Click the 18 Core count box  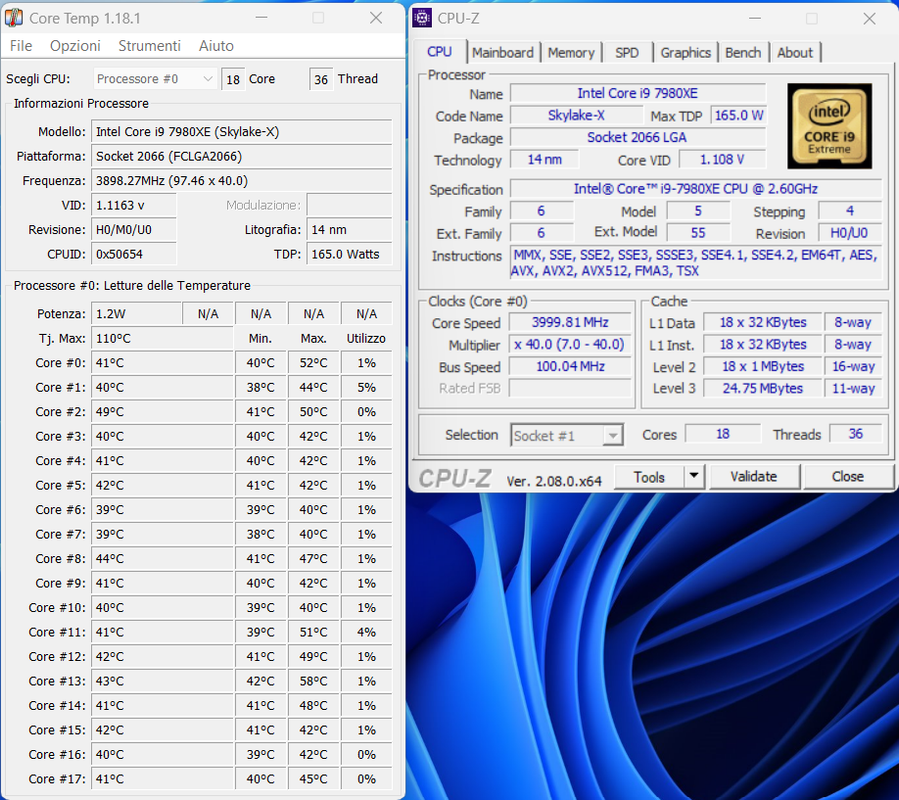coord(233,79)
